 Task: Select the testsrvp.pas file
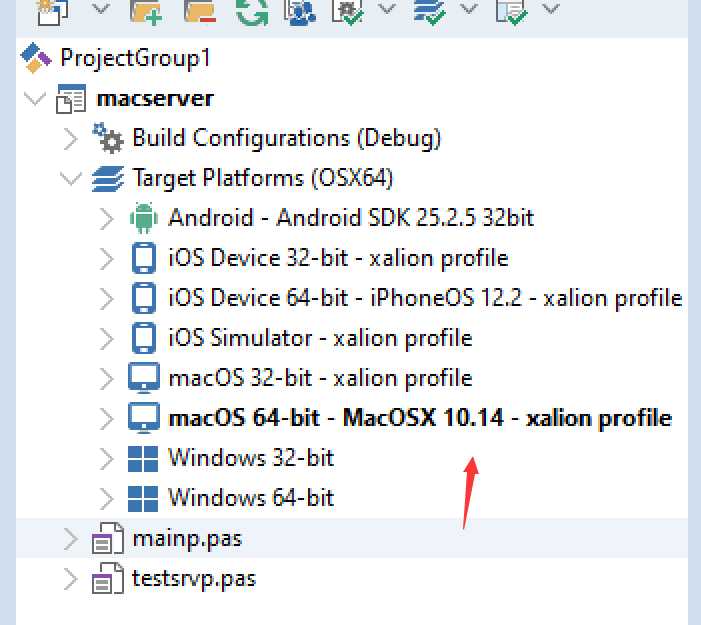coord(193,579)
